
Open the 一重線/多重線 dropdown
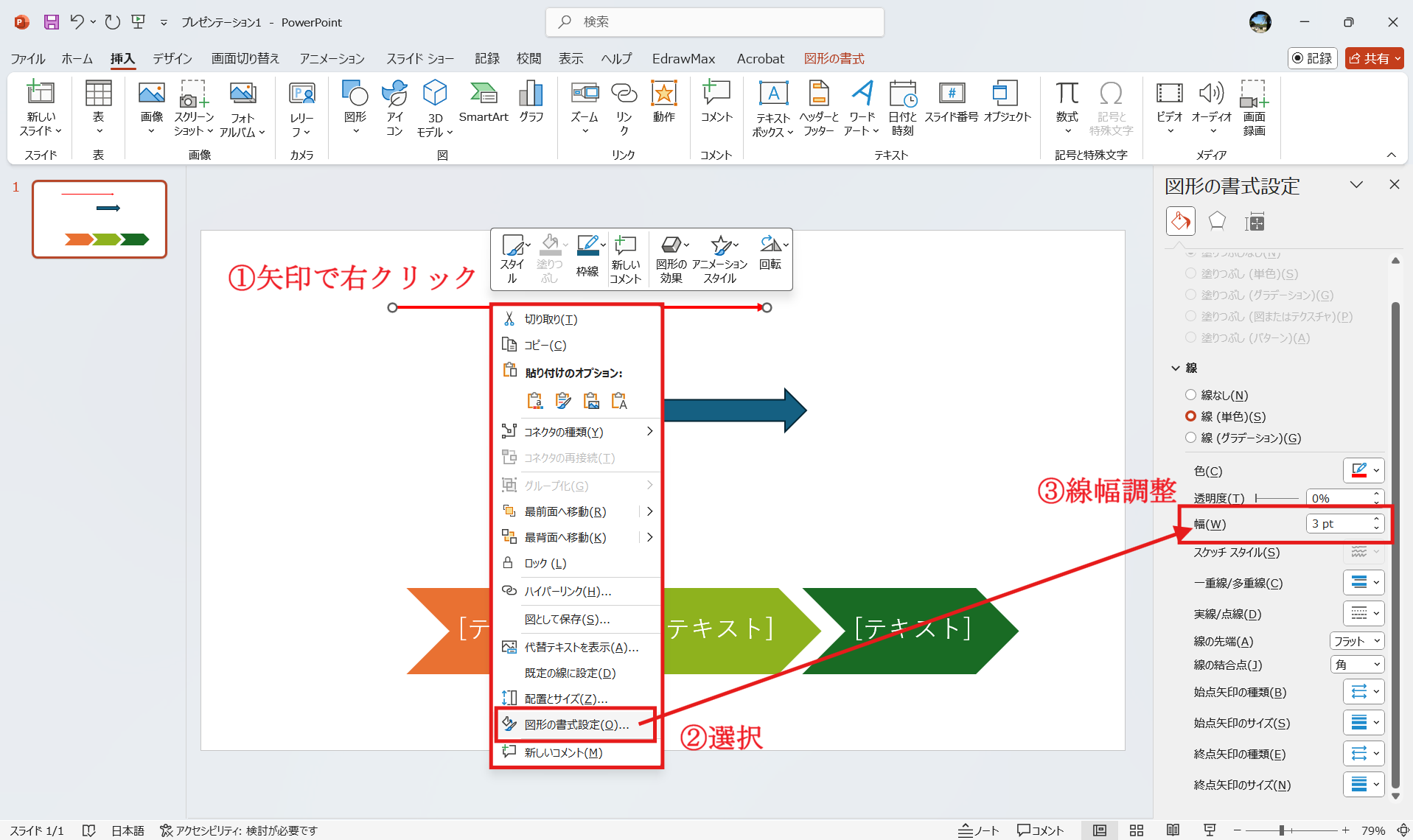point(1363,582)
